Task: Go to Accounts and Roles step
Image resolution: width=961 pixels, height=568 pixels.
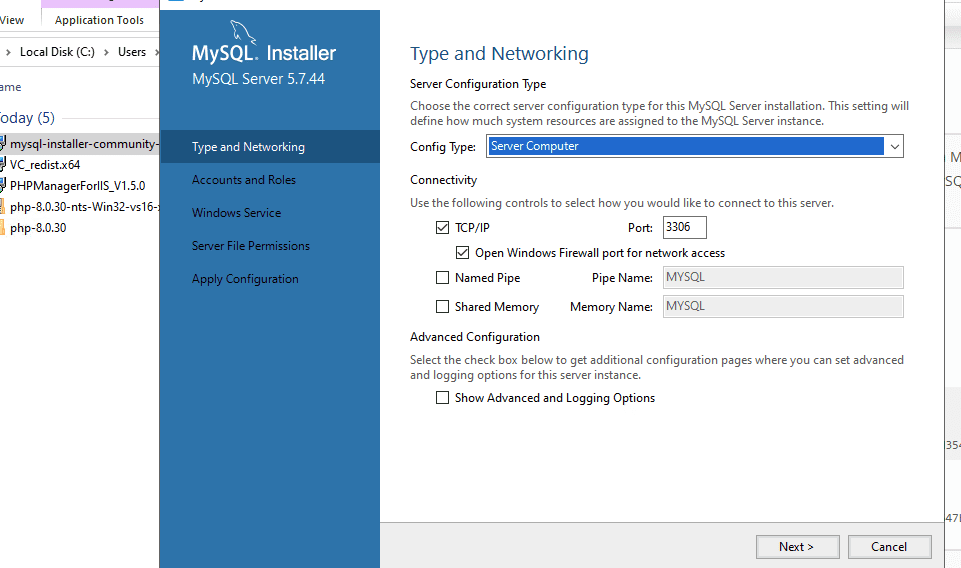Action: 244,180
